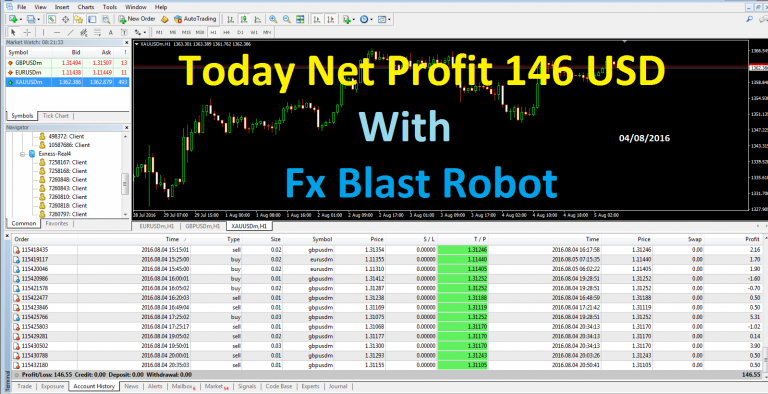
Task: Toggle the AutoTrading button
Action: (195, 19)
